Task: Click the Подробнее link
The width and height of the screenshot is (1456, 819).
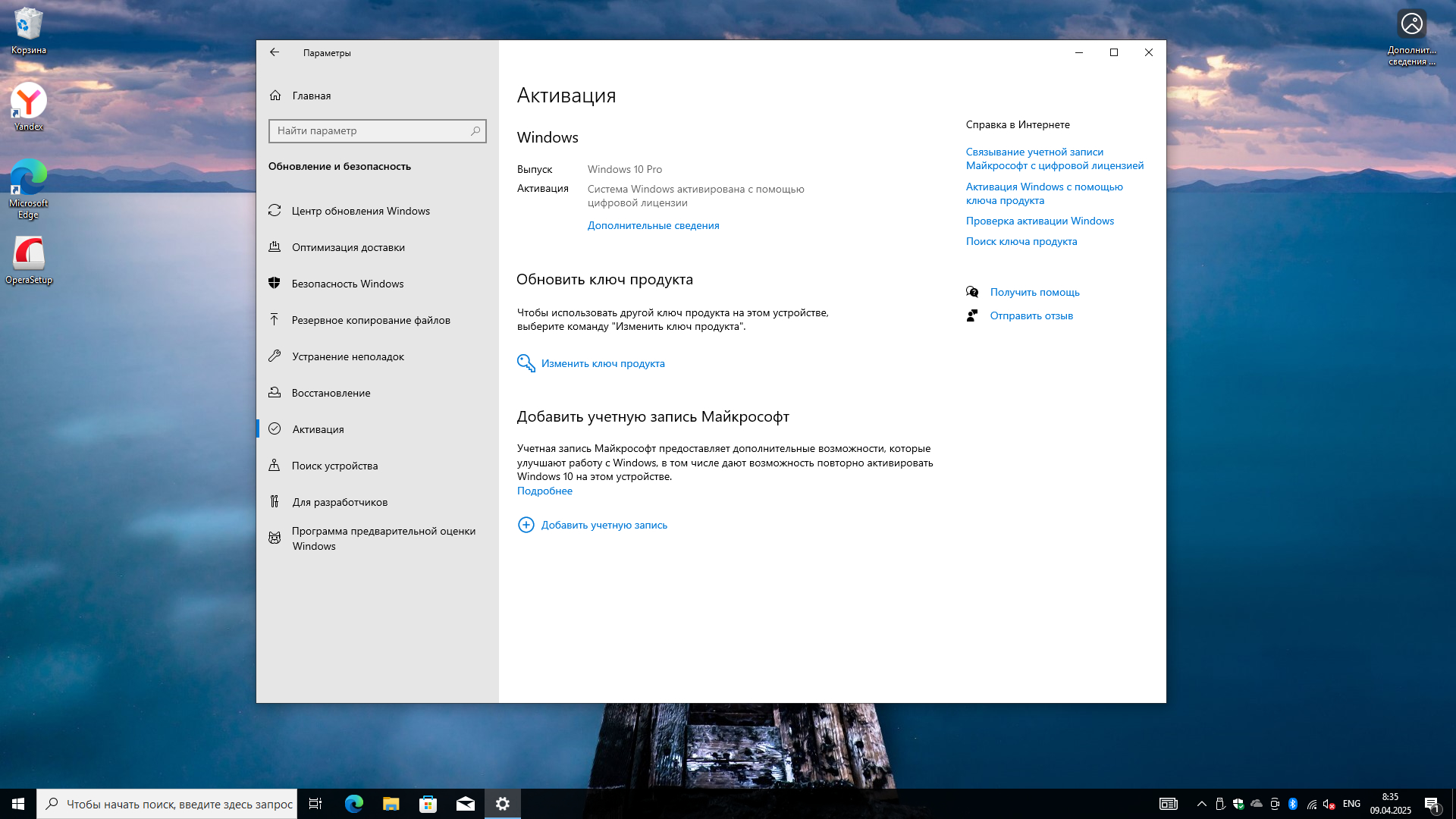Action: point(544,491)
